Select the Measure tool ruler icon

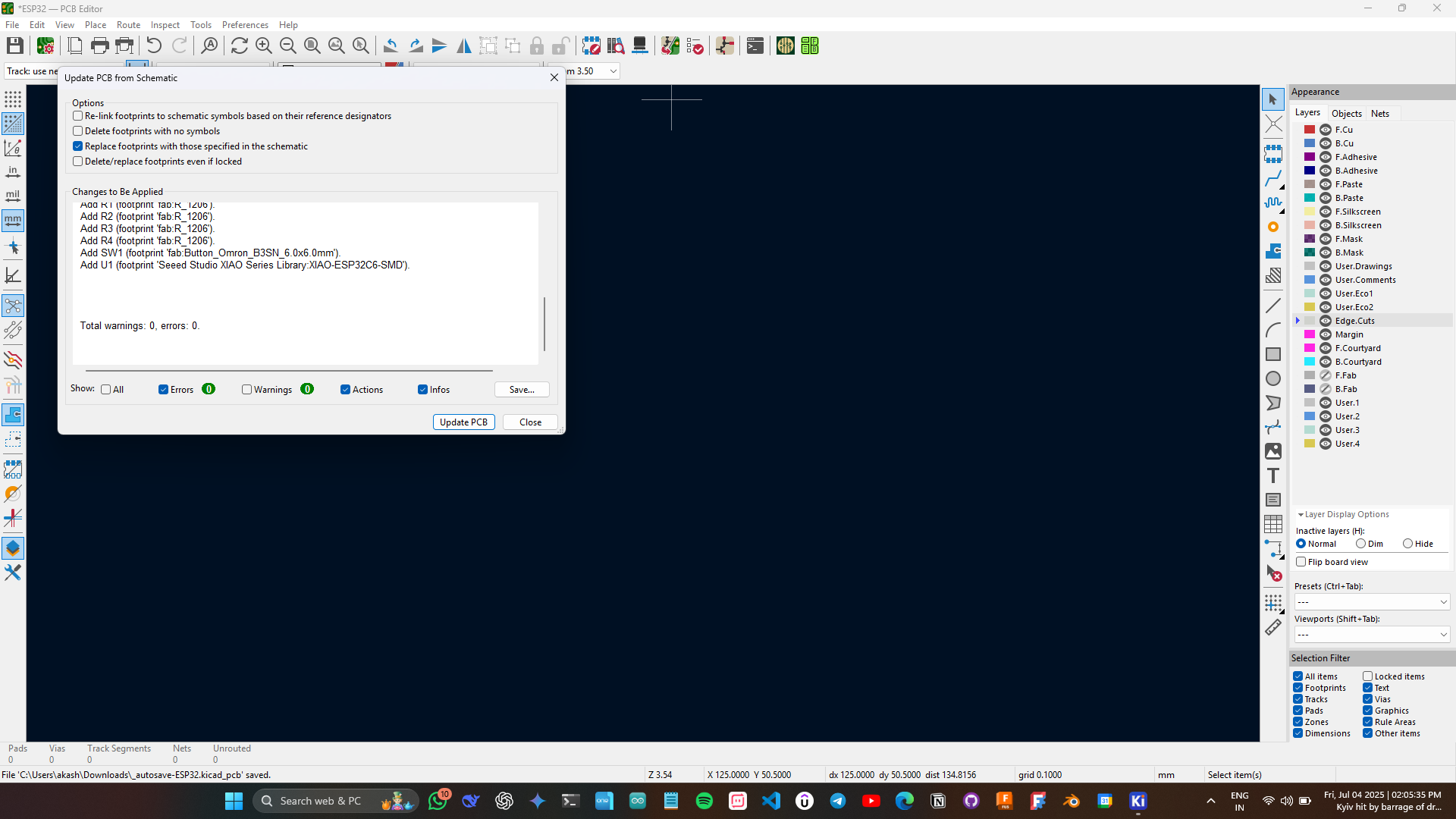click(x=1273, y=627)
